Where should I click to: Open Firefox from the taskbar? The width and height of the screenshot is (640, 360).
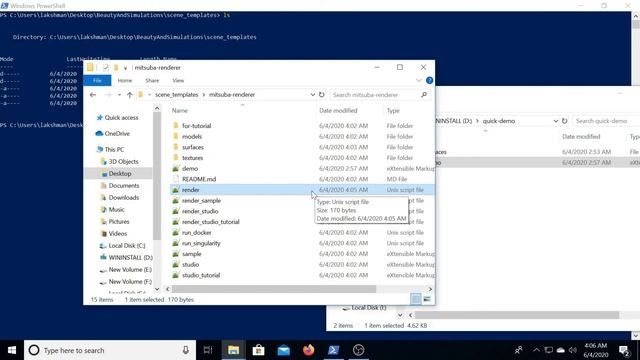pyautogui.click(x=309, y=350)
